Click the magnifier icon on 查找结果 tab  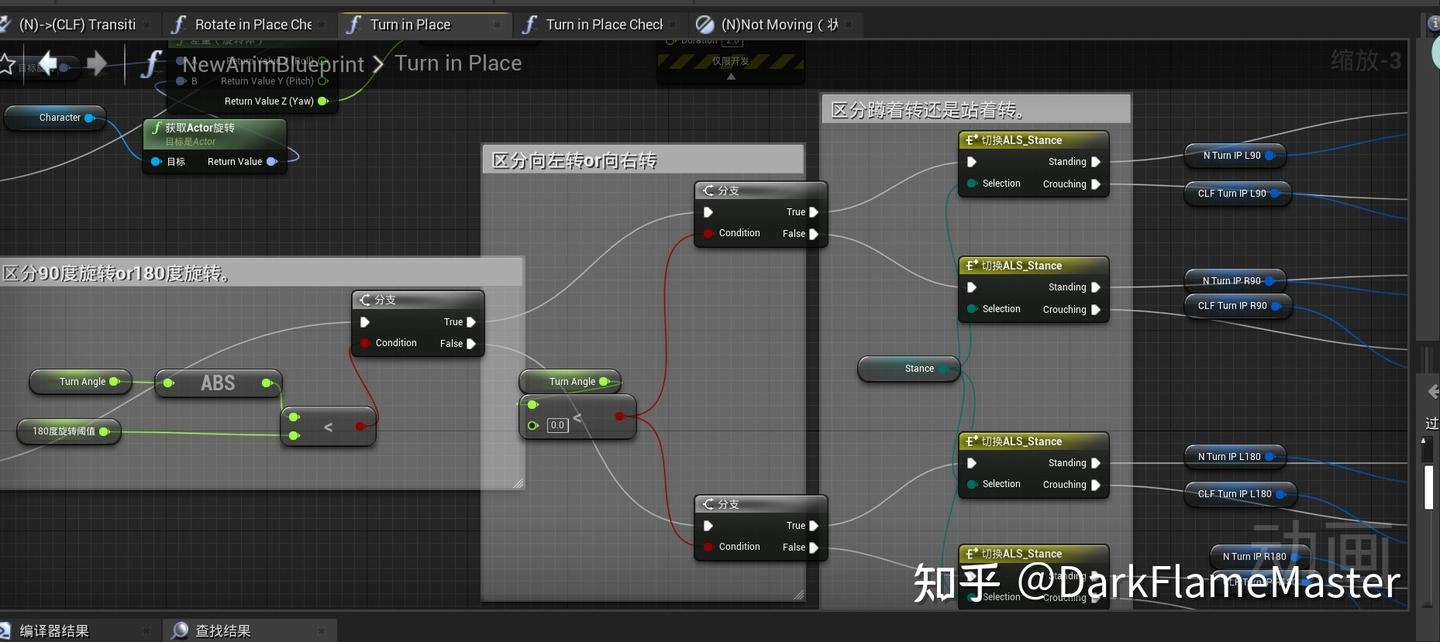pyautogui.click(x=180, y=630)
